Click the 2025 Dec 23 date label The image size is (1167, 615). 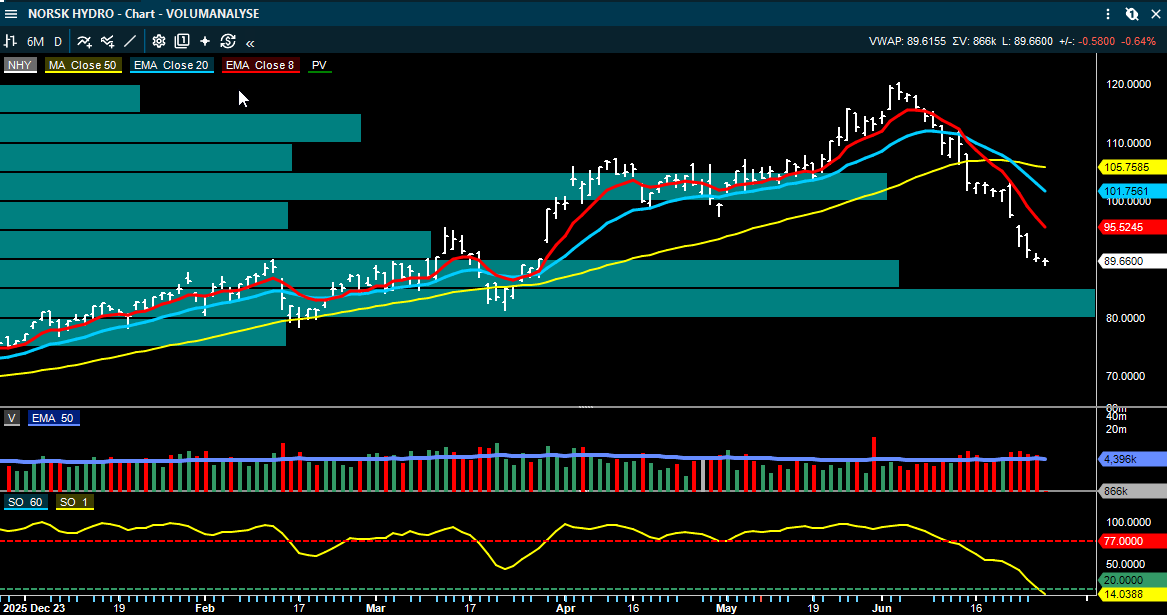point(33,608)
